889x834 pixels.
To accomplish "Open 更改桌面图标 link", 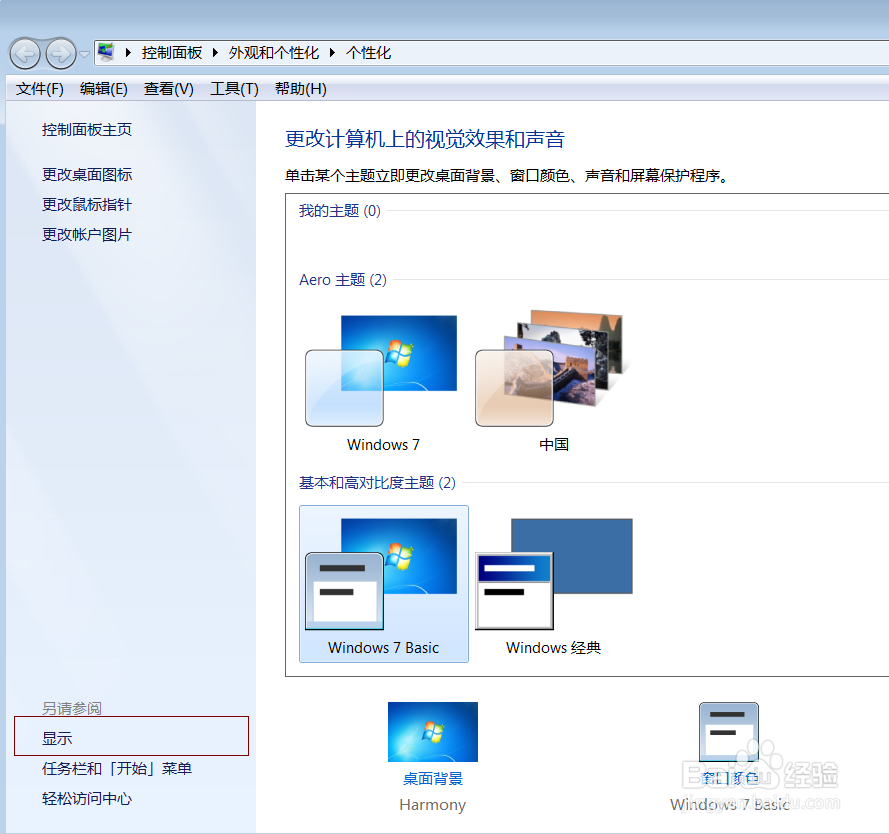I will [87, 175].
